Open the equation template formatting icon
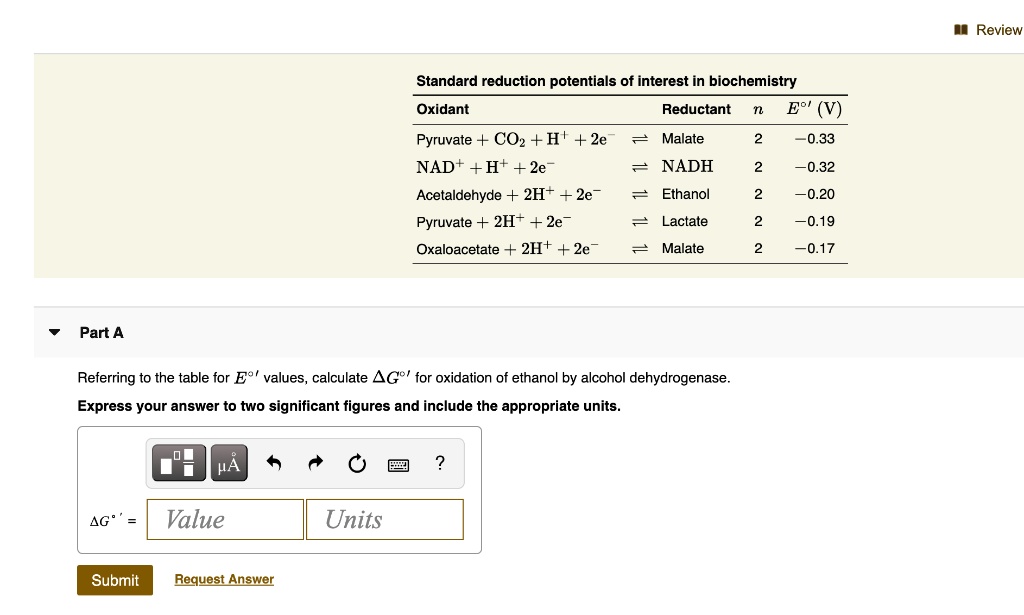The width and height of the screenshot is (1024, 615). [178, 462]
